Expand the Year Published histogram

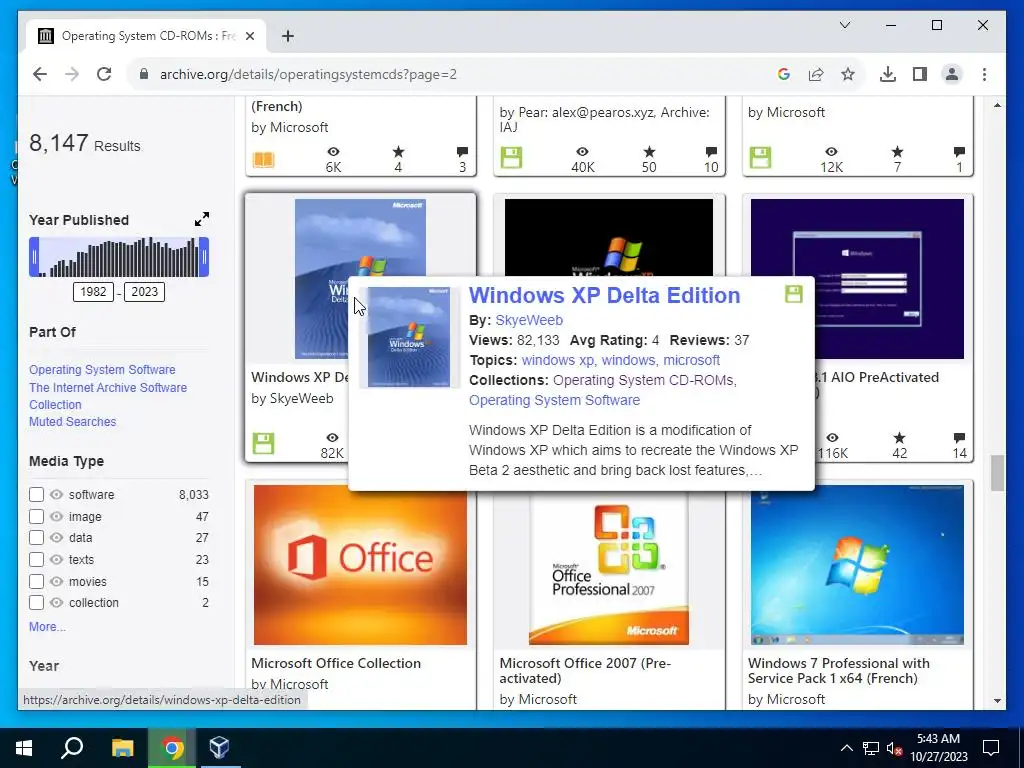pos(202,219)
